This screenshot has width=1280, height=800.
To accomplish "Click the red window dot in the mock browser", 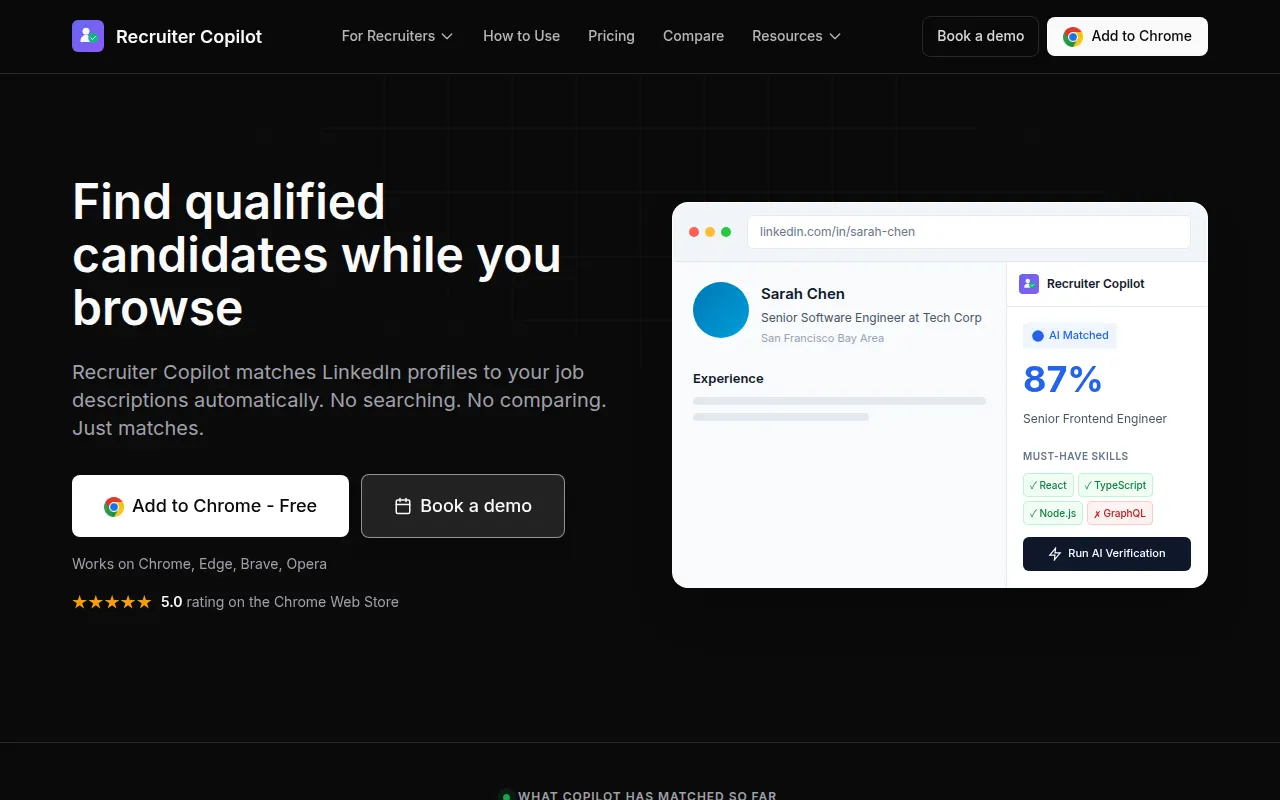I will point(694,232).
